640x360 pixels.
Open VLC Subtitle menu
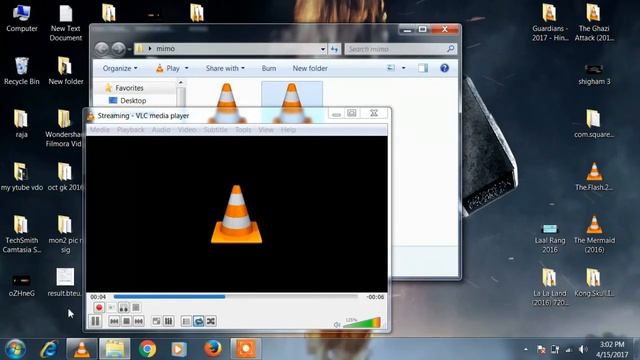216,130
